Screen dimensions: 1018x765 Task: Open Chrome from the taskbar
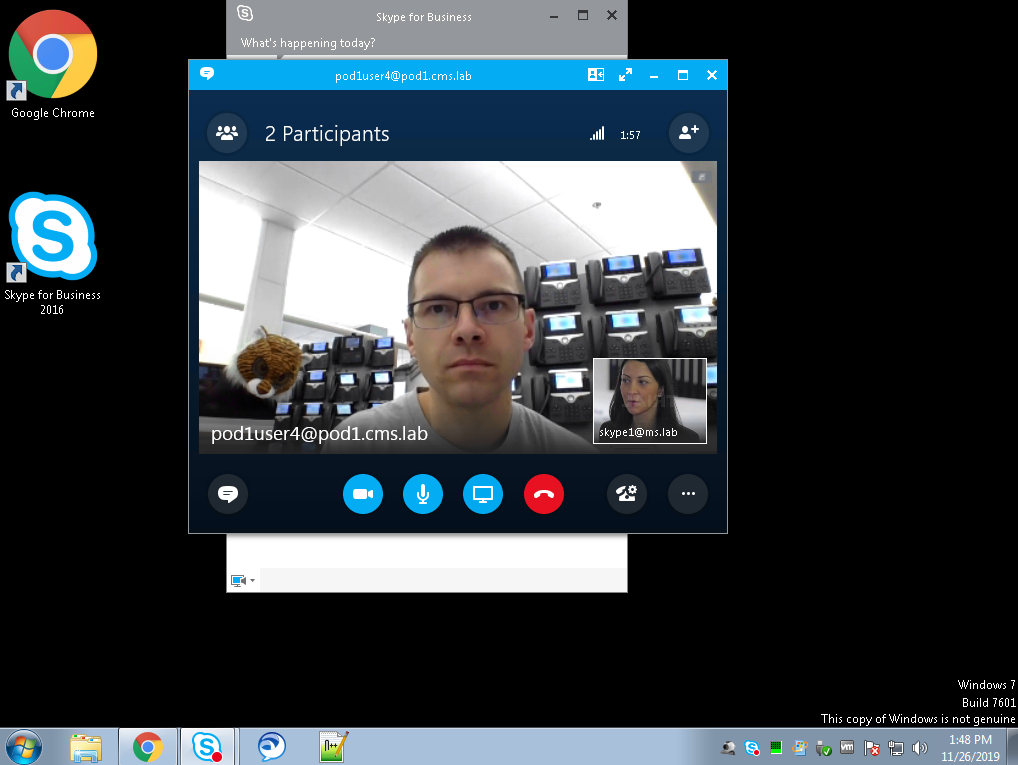(148, 747)
